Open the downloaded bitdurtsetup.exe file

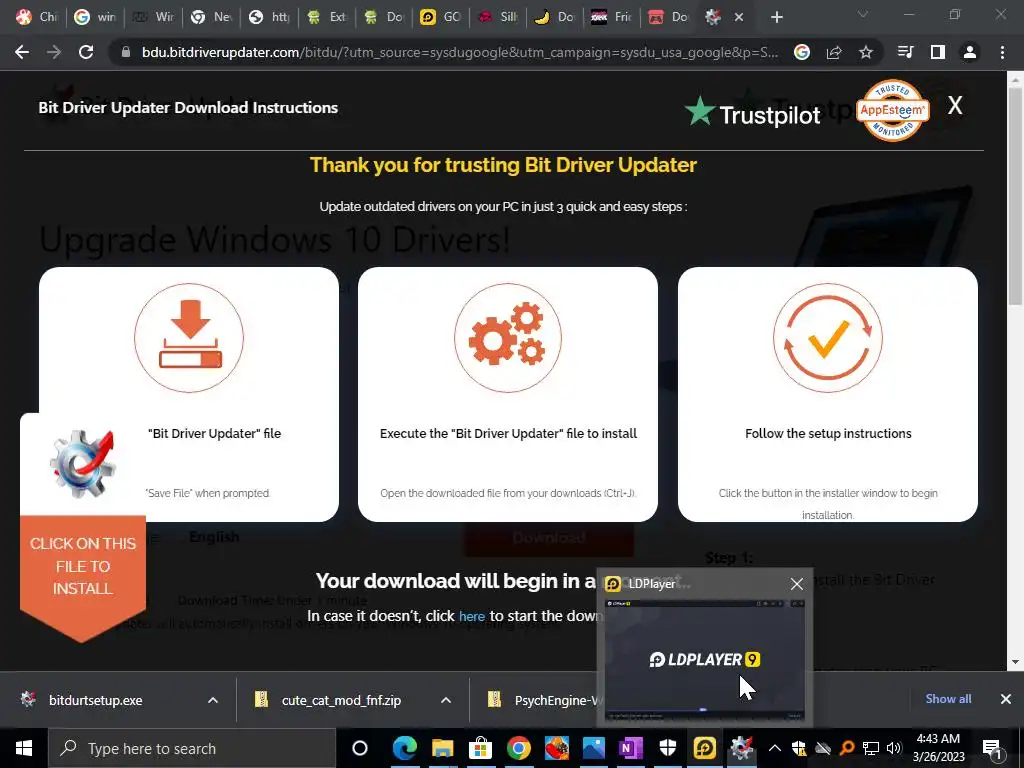(95, 700)
